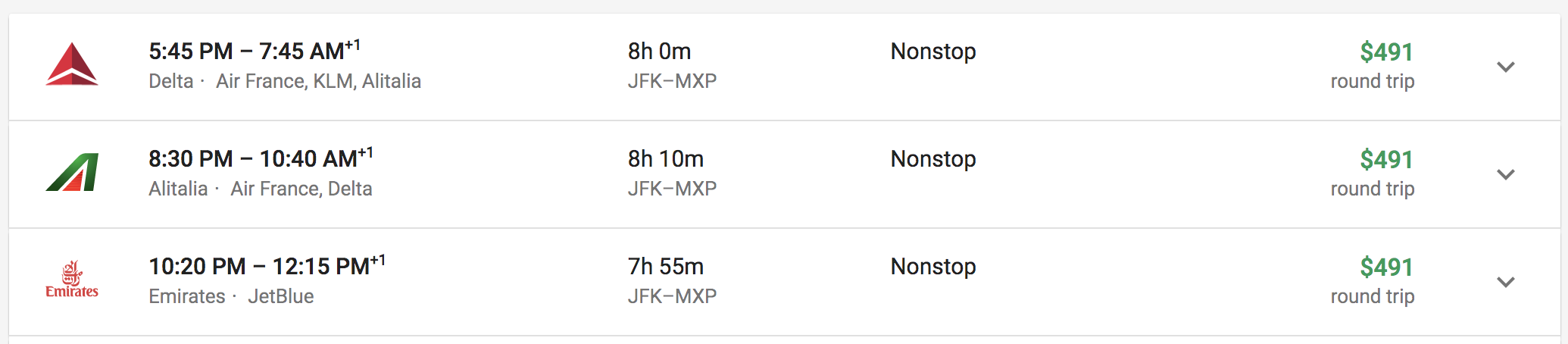Click Nonstop label on Delta flight

coord(933,51)
